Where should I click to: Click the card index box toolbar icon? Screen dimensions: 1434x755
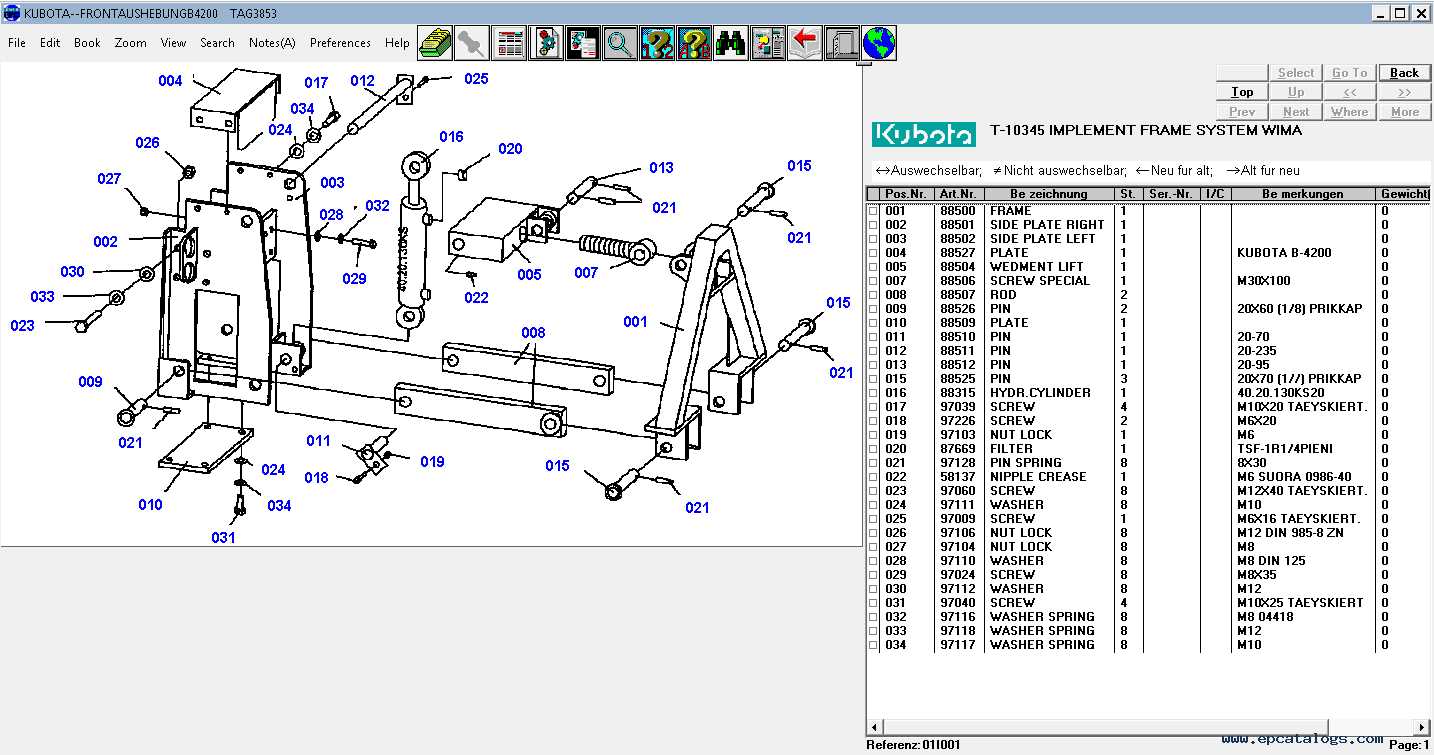click(435, 43)
